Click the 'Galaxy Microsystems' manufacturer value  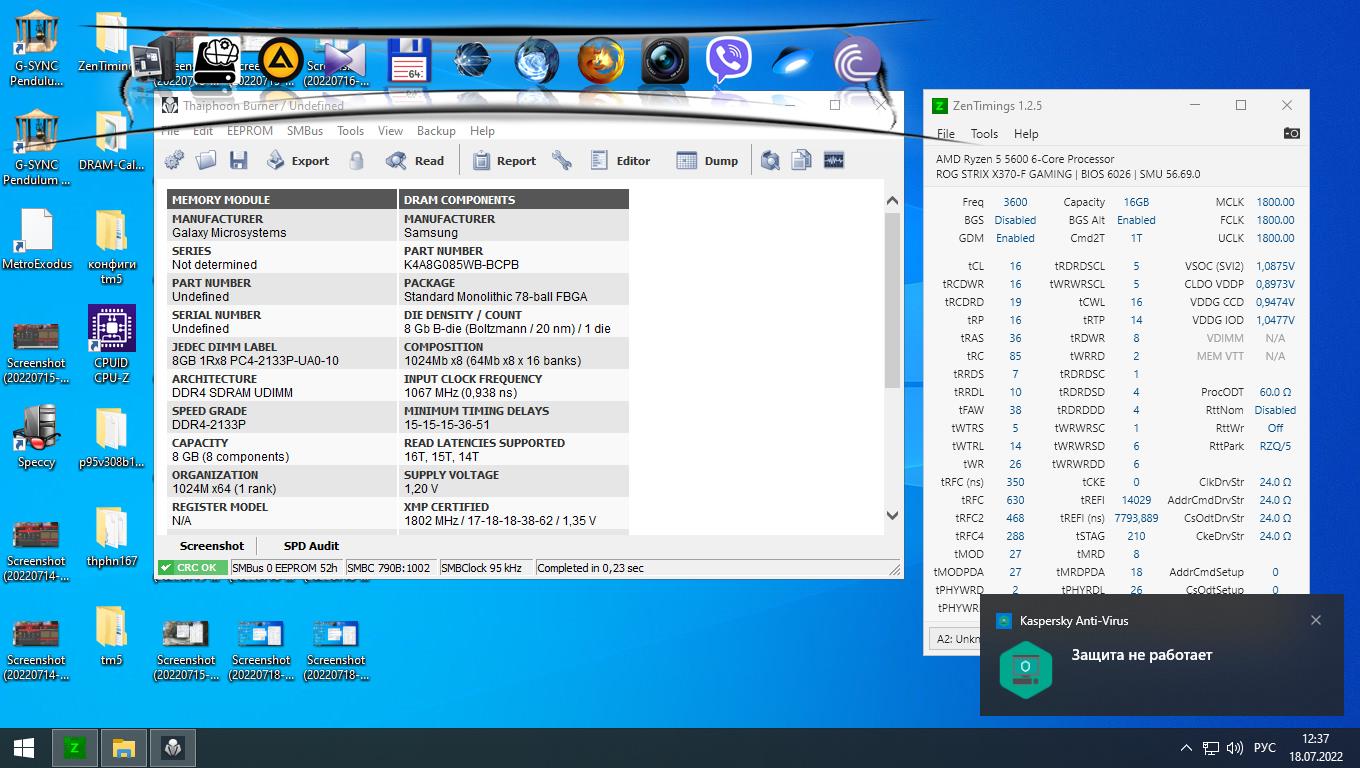tap(229, 233)
